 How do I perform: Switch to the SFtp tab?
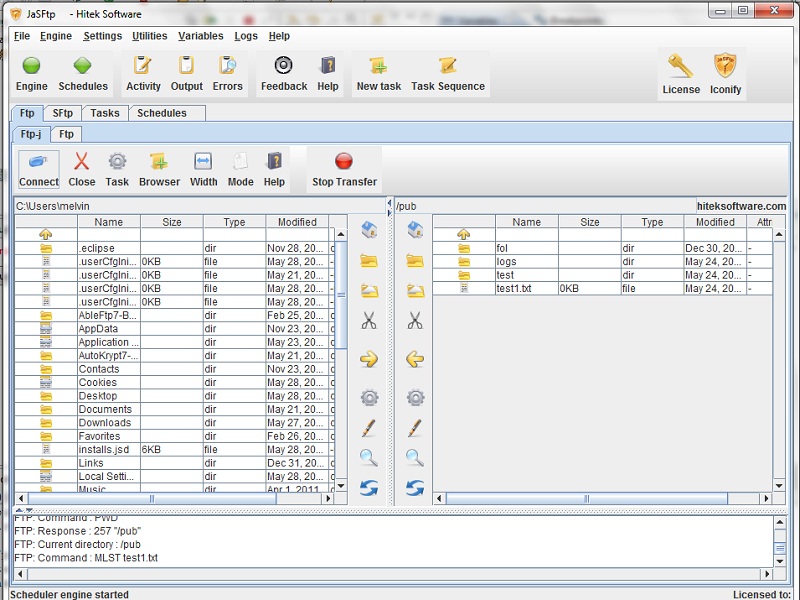click(x=63, y=113)
